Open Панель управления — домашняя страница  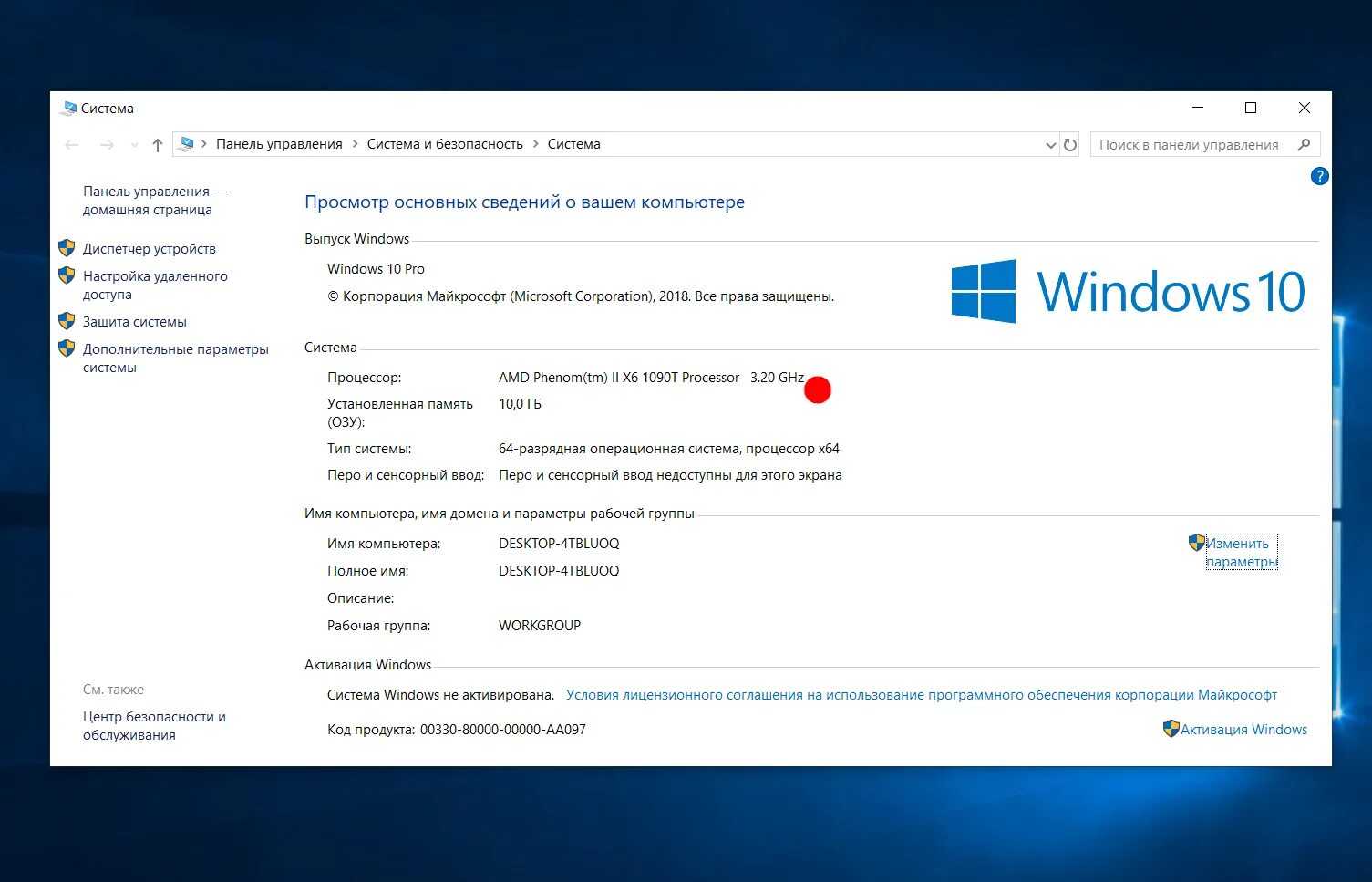pos(154,201)
